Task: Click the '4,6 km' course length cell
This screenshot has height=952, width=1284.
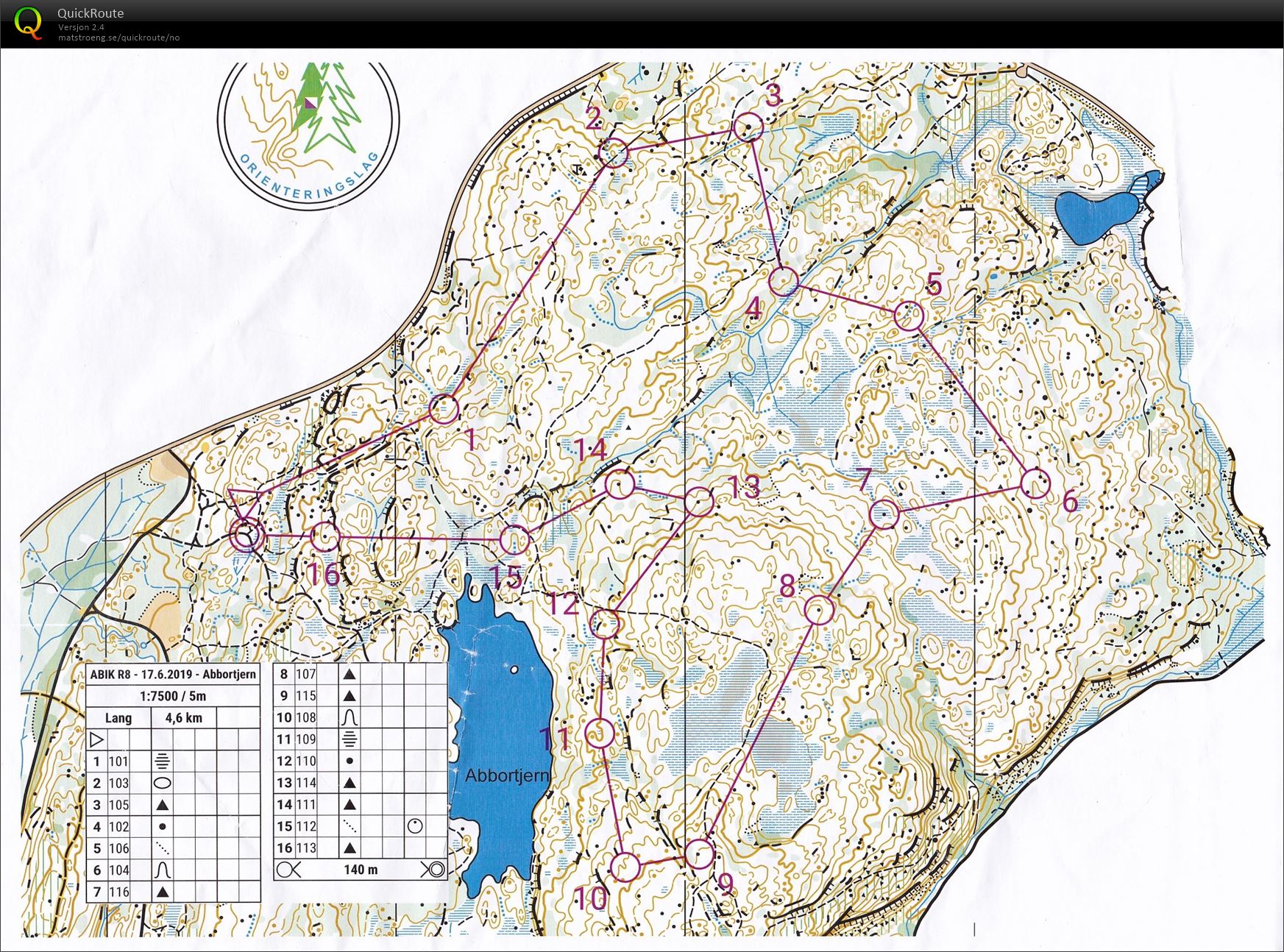Action: (x=183, y=717)
